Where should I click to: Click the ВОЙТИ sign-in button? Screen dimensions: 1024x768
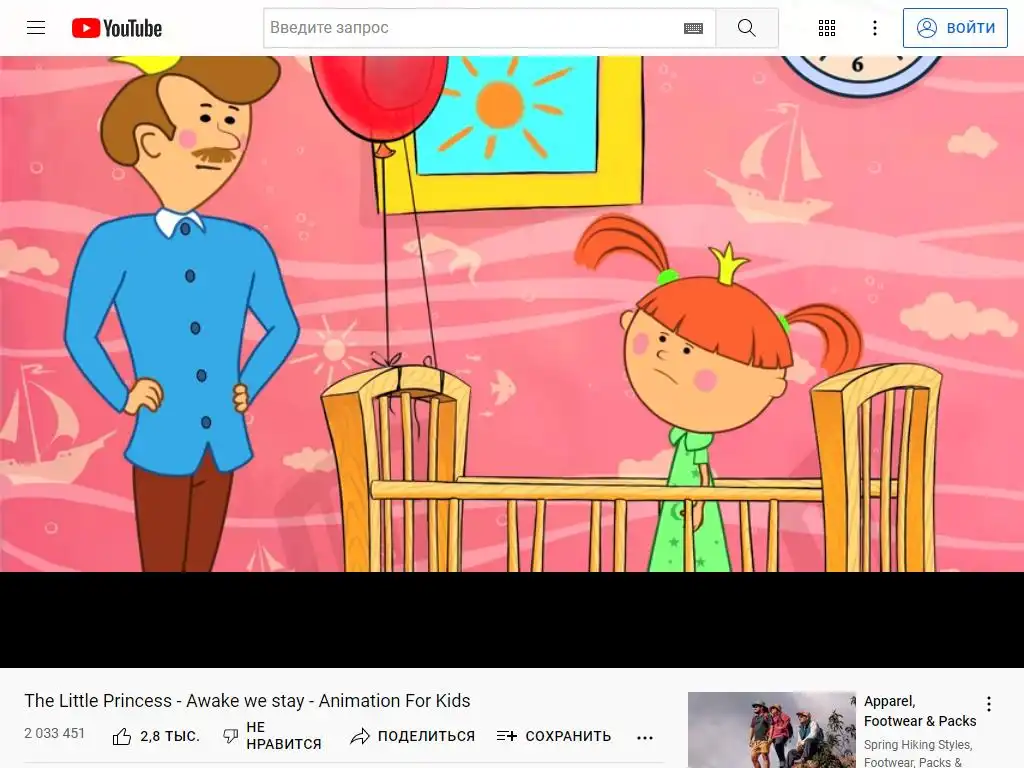pos(955,28)
